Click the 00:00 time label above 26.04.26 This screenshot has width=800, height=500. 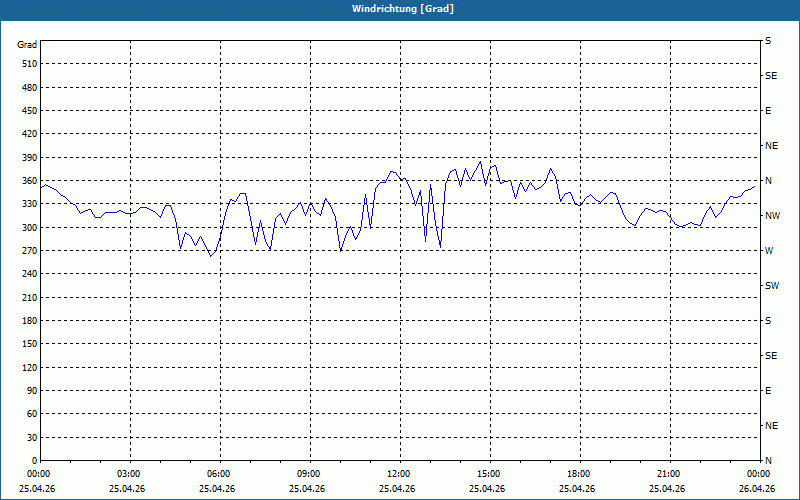[758, 474]
